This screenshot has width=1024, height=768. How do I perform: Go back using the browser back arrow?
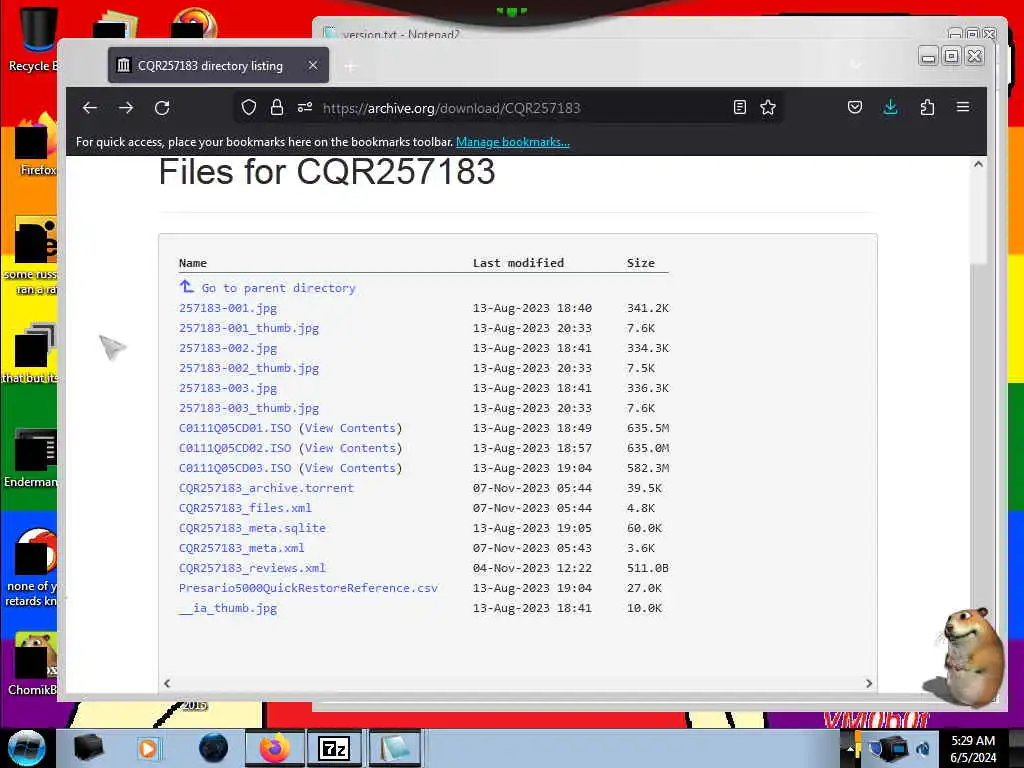(89, 108)
